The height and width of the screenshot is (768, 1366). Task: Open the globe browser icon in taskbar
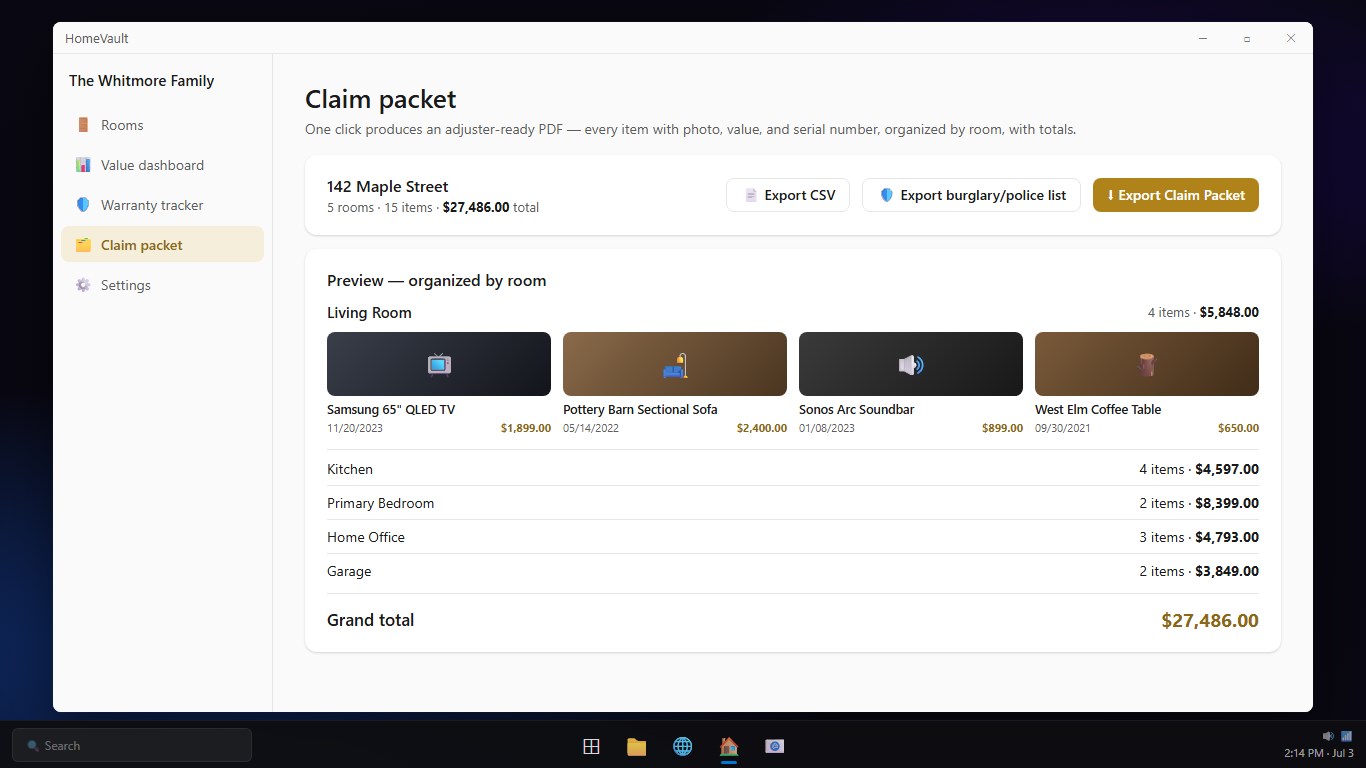click(683, 746)
